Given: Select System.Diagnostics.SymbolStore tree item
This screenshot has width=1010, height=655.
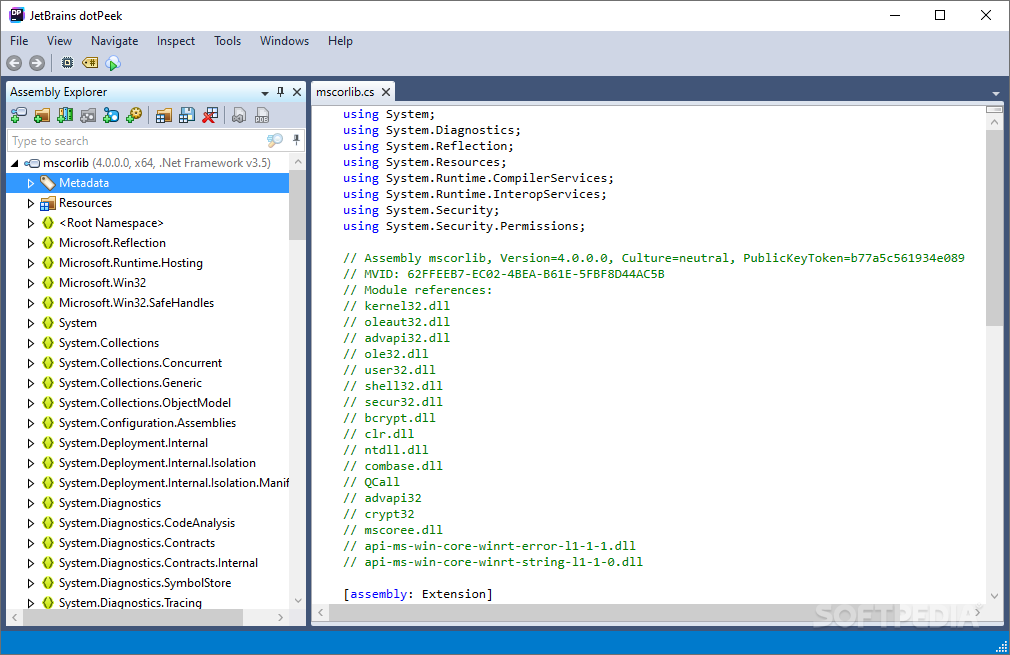Looking at the screenshot, I should (x=145, y=583).
